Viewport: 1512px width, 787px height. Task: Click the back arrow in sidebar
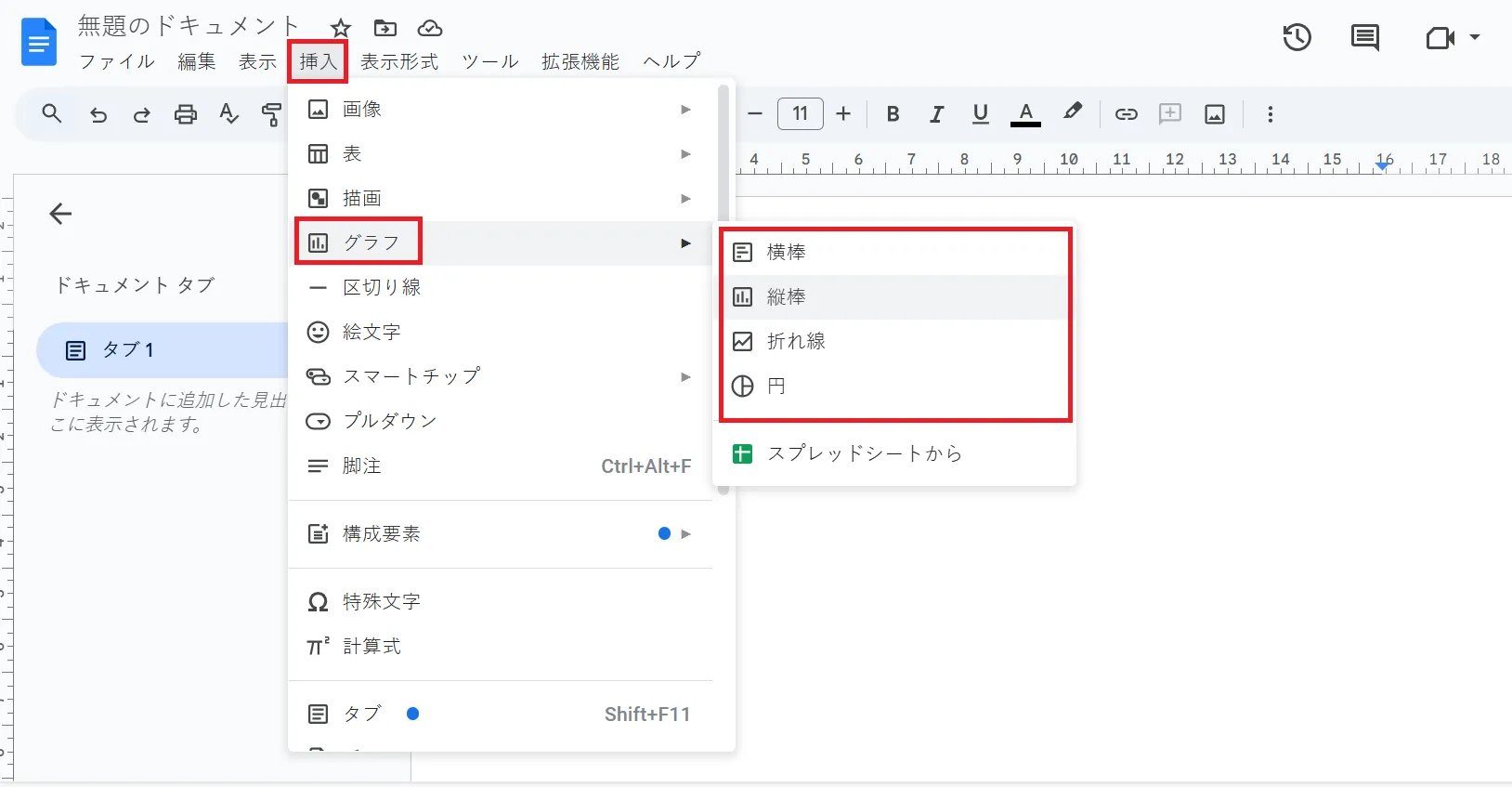click(x=60, y=214)
